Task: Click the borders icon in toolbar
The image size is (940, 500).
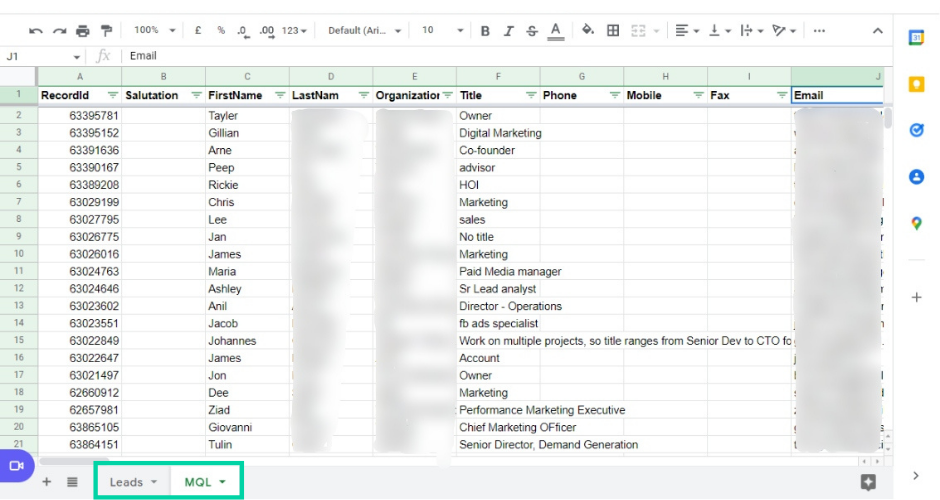Action: [x=613, y=31]
